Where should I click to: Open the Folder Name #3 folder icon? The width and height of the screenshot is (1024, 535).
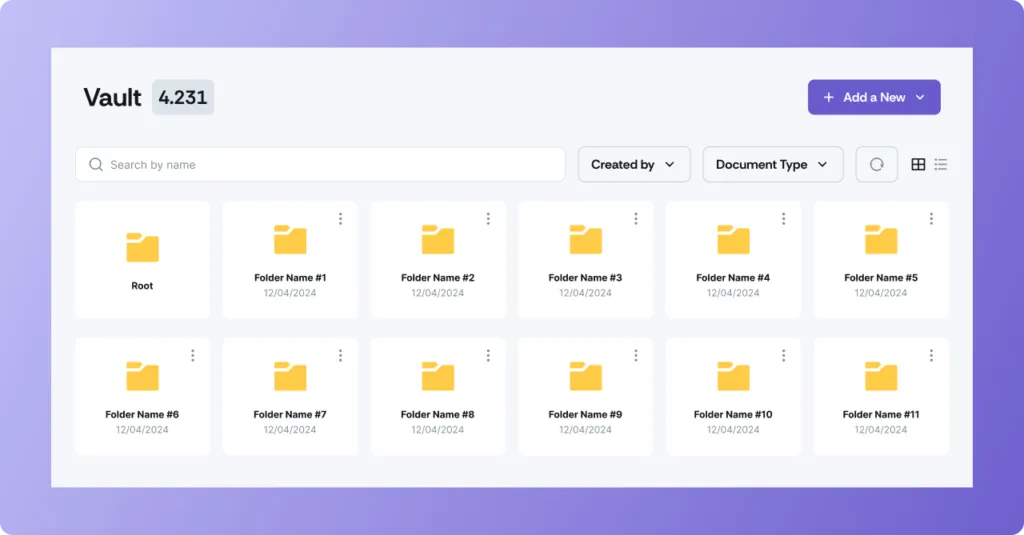[x=585, y=239]
